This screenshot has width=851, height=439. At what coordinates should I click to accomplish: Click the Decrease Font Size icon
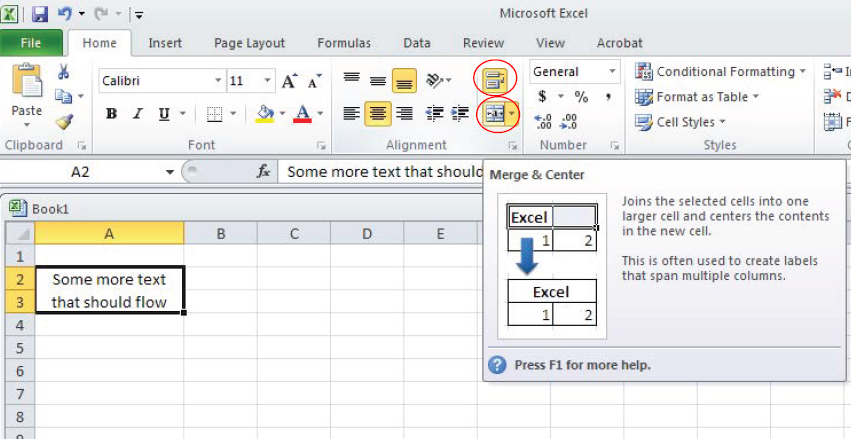[x=314, y=81]
